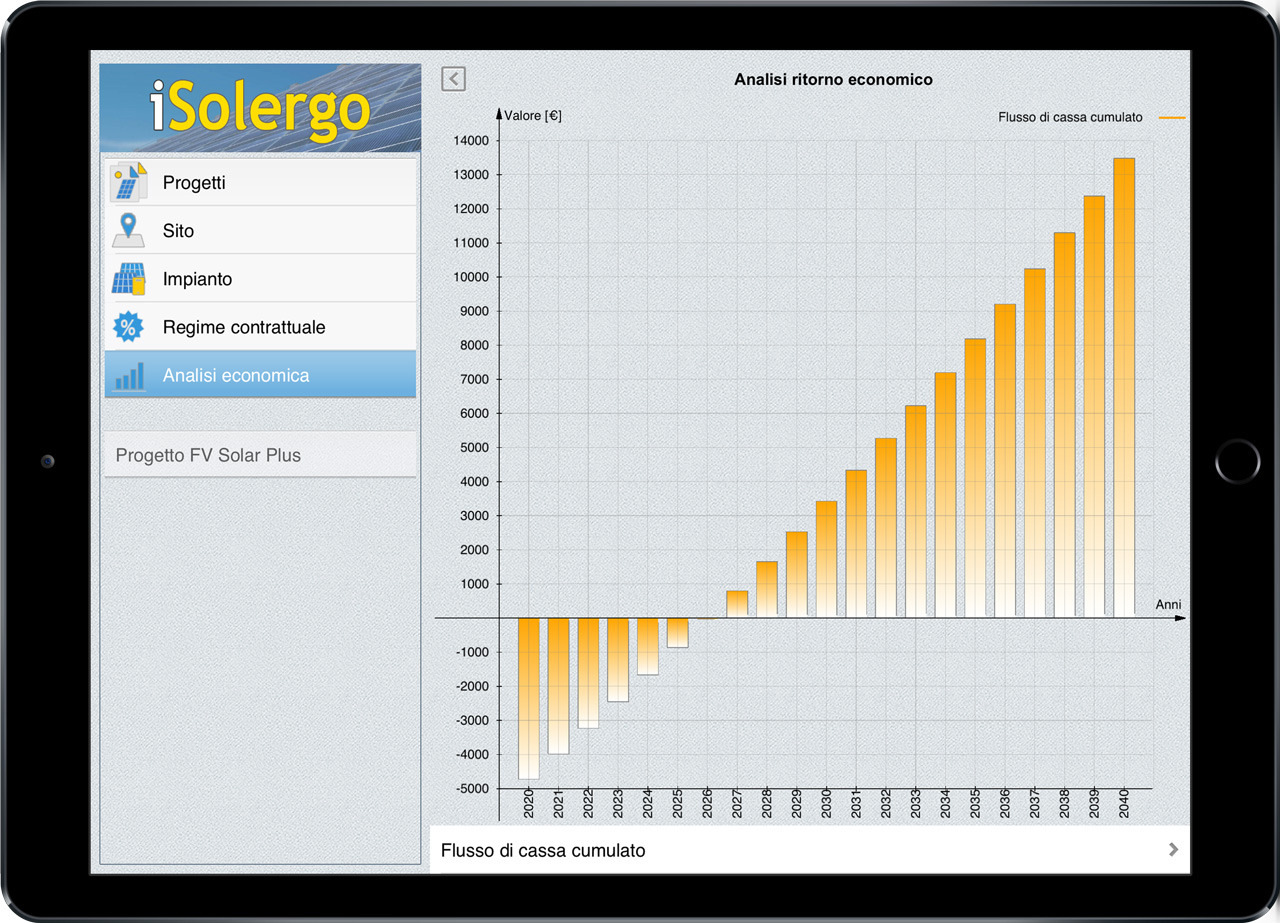
Task: Click the 2020 x-axis year label
Action: 529,803
